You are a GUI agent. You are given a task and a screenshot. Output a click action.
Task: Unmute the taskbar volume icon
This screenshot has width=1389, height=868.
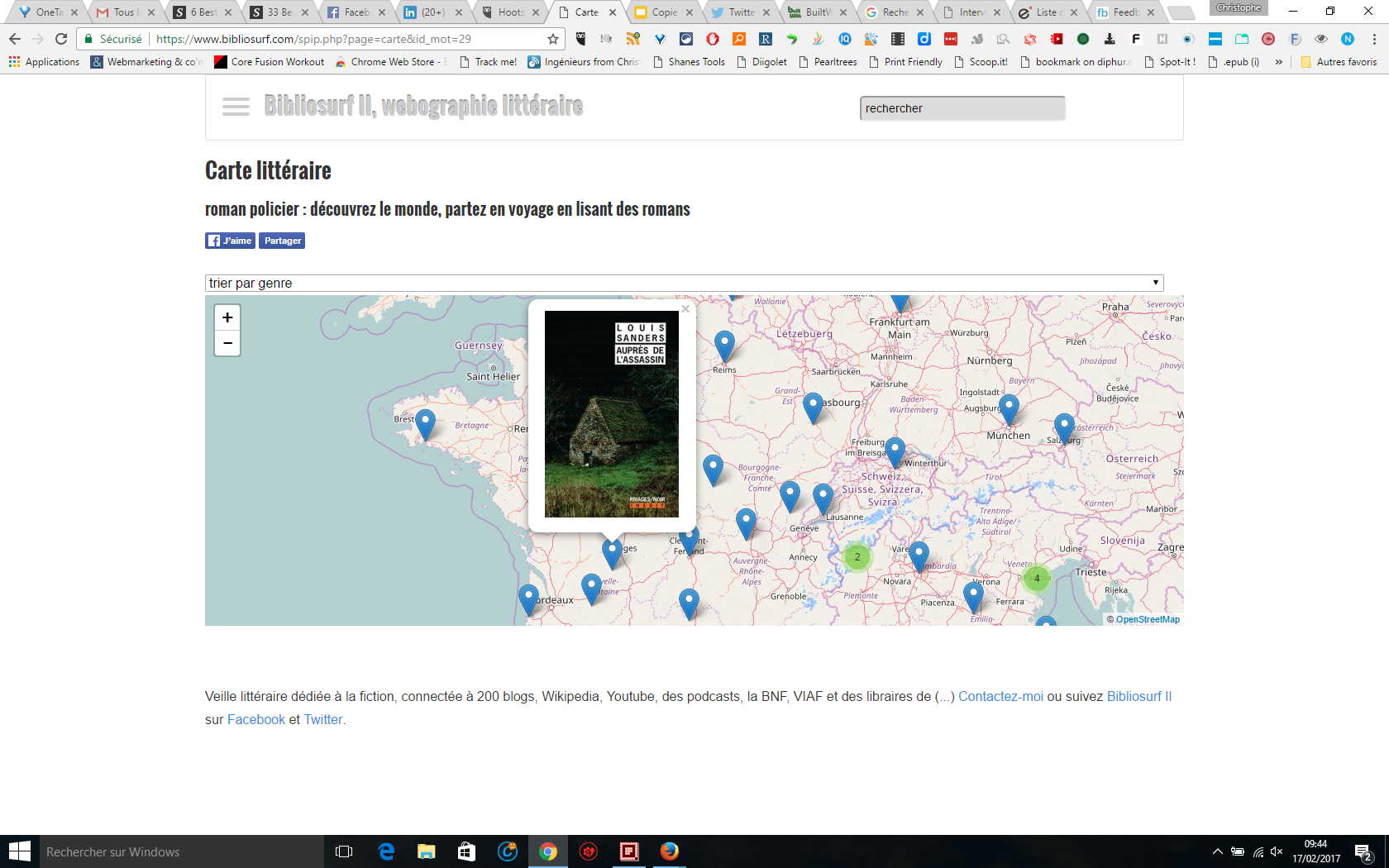tap(1277, 851)
